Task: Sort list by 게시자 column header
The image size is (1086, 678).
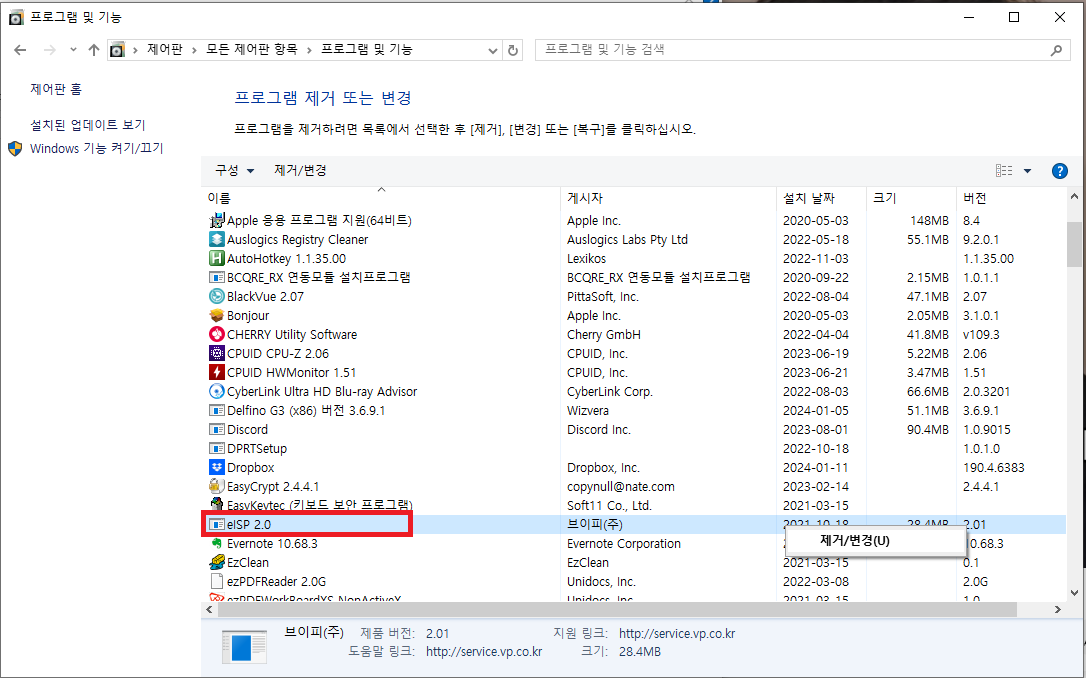Action: point(668,198)
